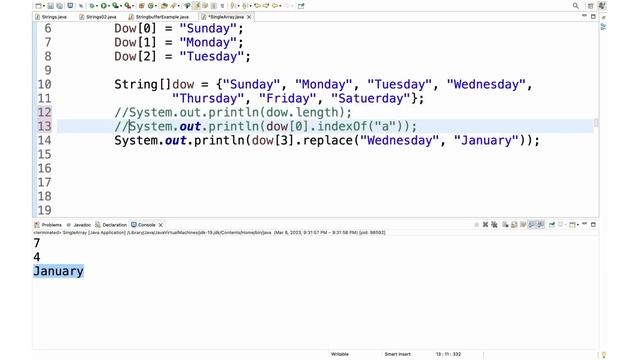
Task: Open the Display Selected Console dropdown
Action: click(566, 224)
